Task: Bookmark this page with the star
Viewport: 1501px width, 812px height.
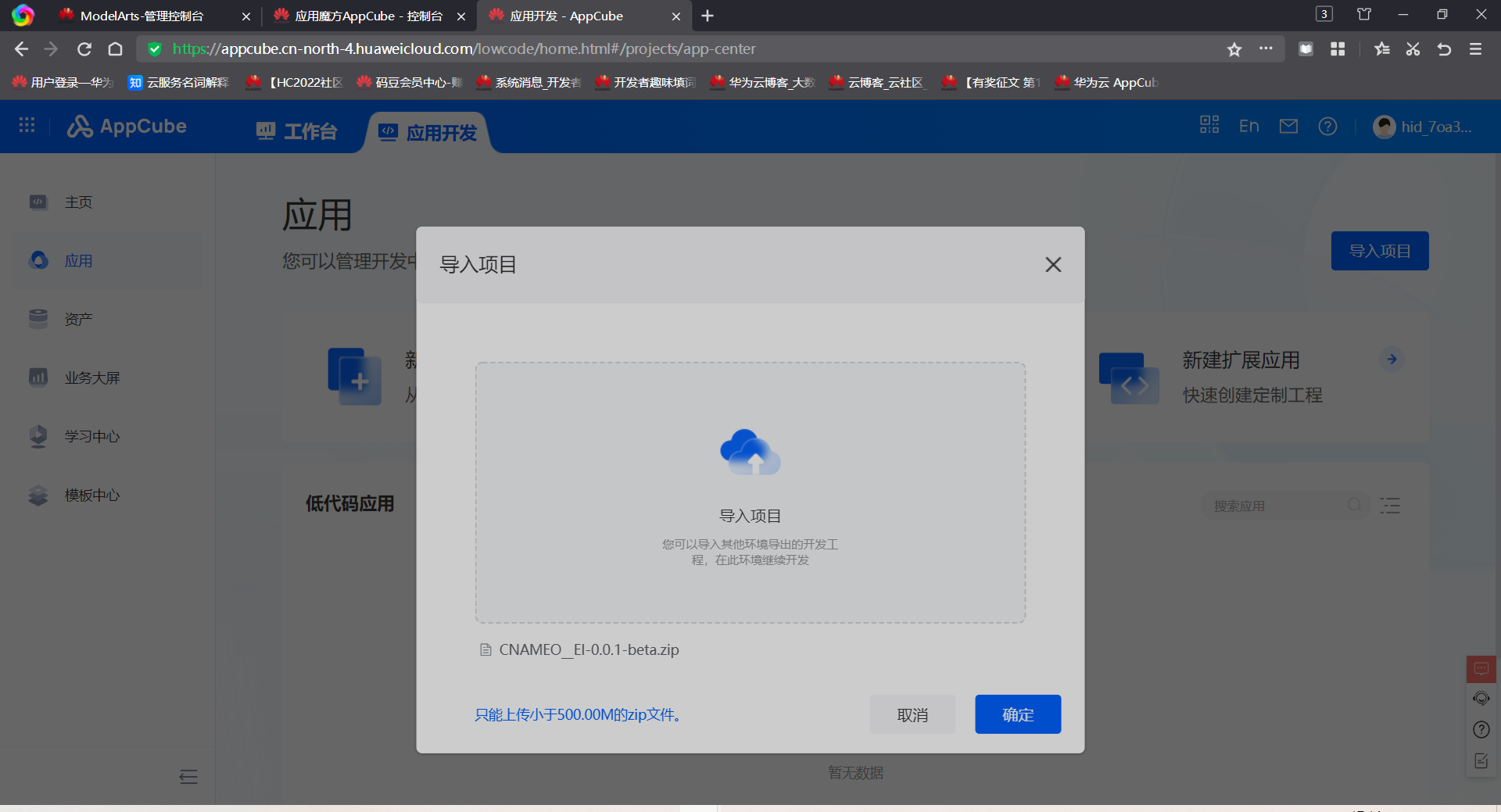Action: click(1234, 49)
